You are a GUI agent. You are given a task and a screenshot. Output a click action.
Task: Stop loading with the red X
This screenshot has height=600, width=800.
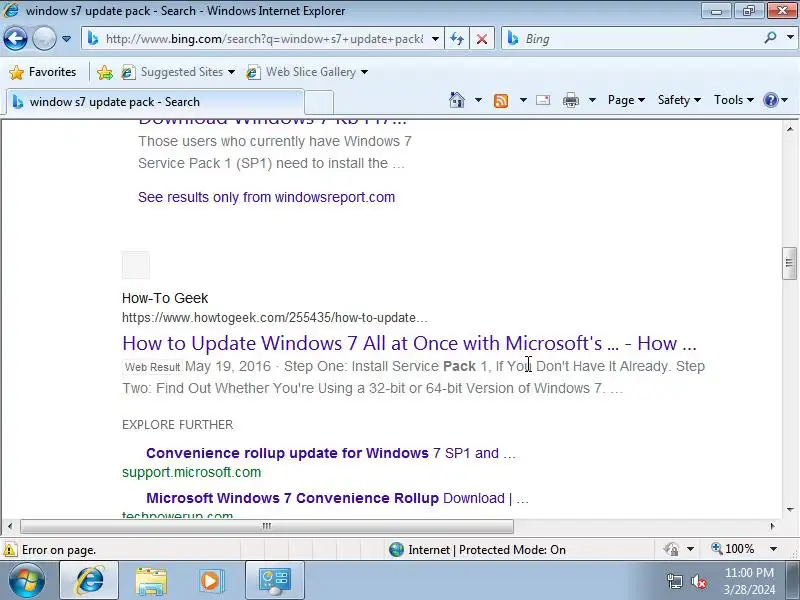(x=482, y=39)
